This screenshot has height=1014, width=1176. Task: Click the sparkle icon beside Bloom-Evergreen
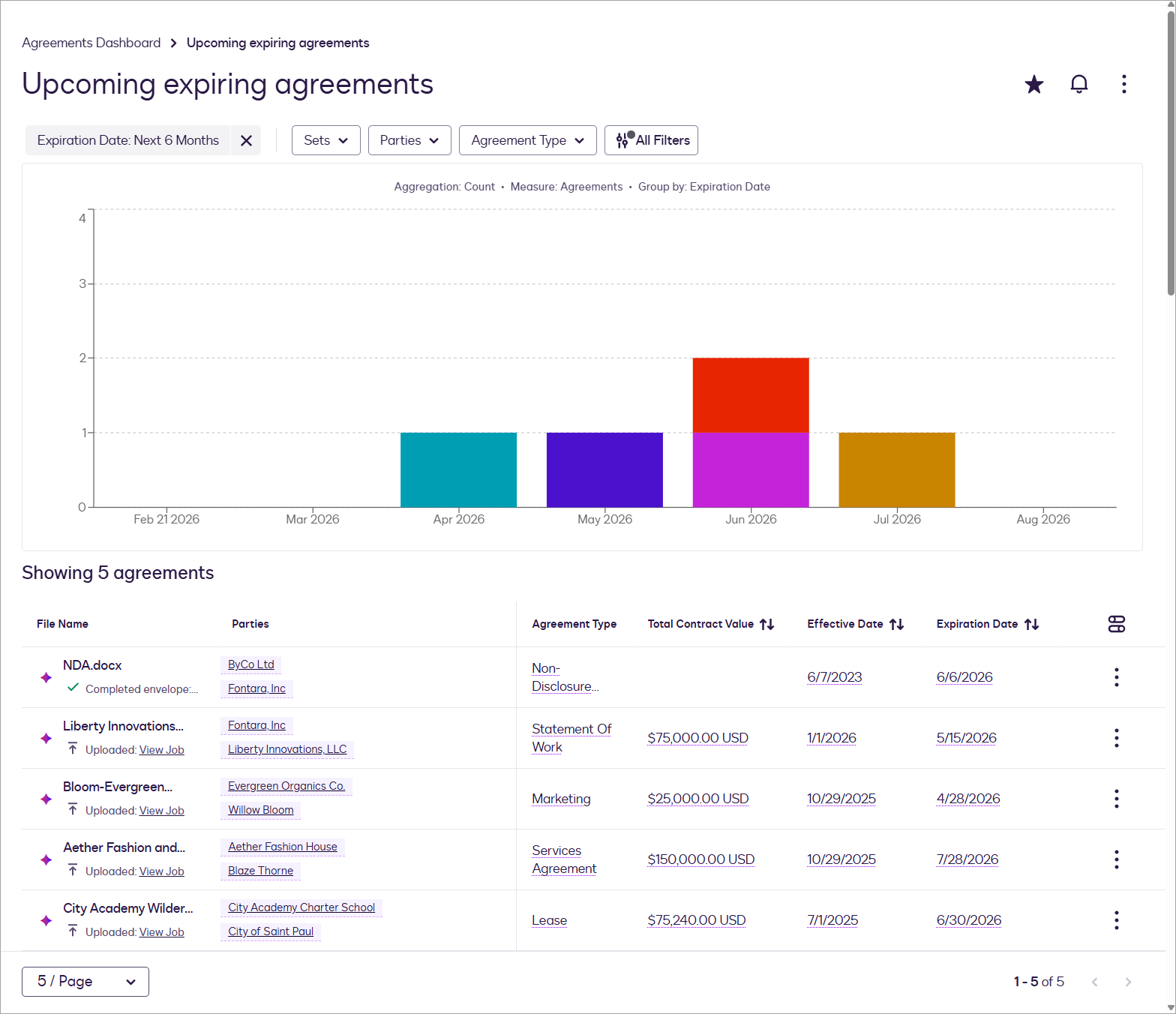tap(46, 799)
